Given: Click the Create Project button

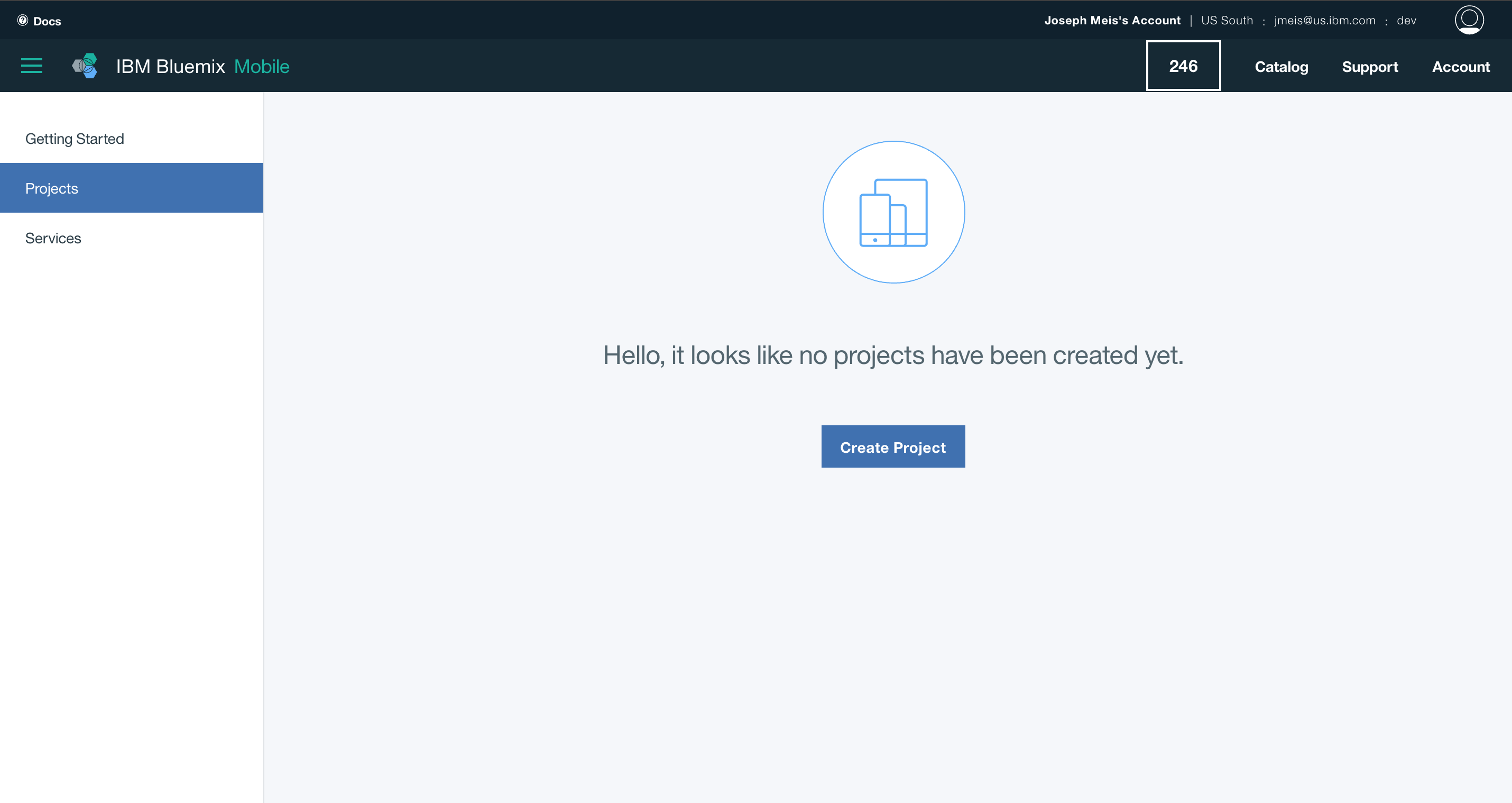Looking at the screenshot, I should [893, 447].
